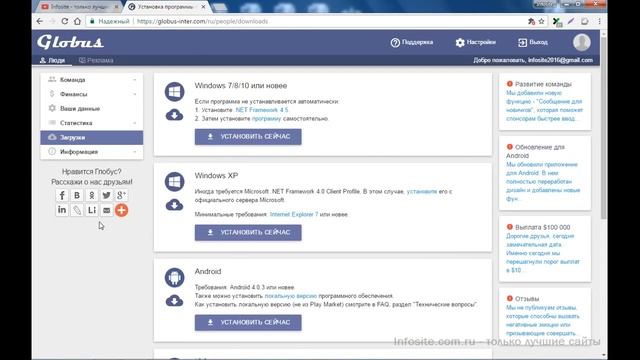Open .NET Framework 4.5 link

(x=262, y=110)
